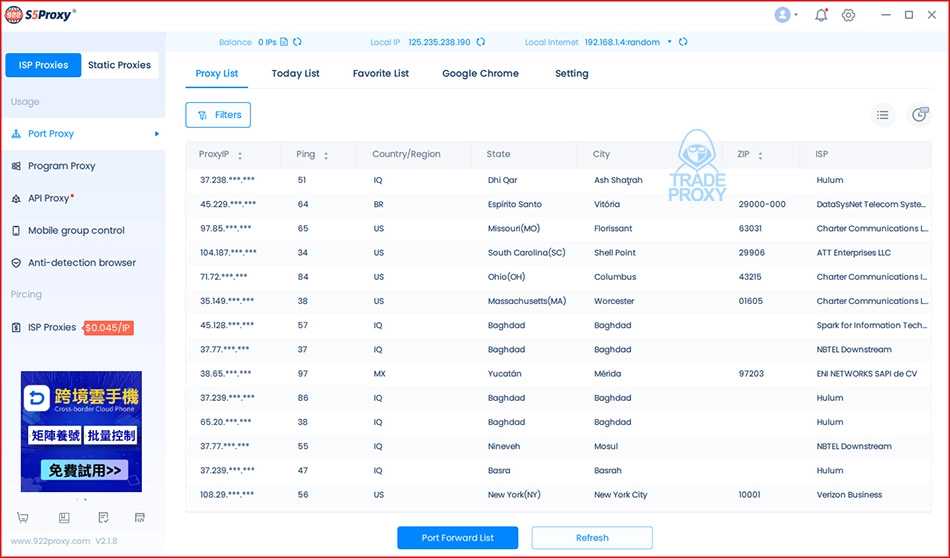Open the shopping cart icon in sidebar
Screen dimensions: 950x558
[23, 517]
